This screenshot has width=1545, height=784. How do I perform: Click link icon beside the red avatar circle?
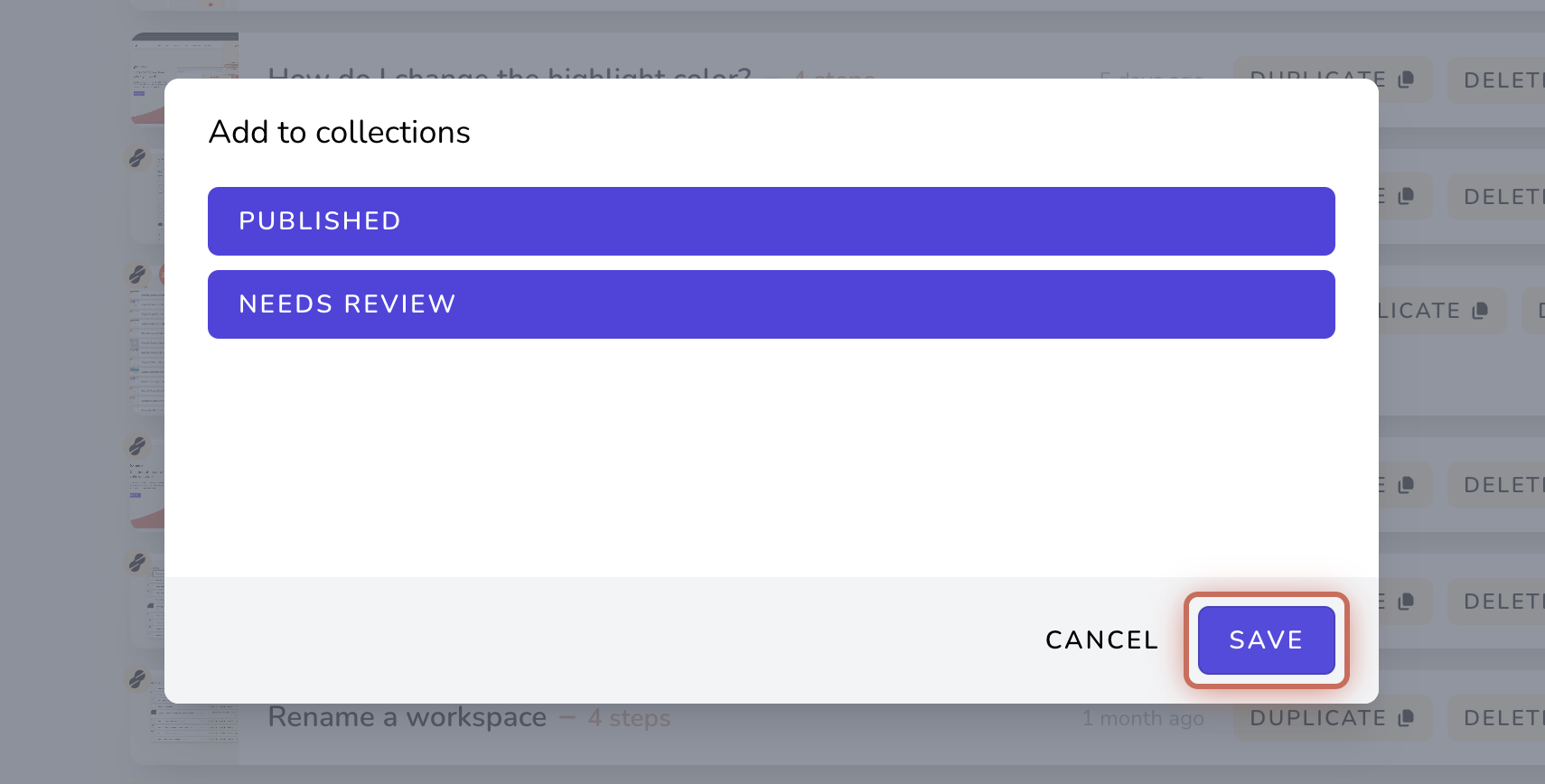coord(137,274)
